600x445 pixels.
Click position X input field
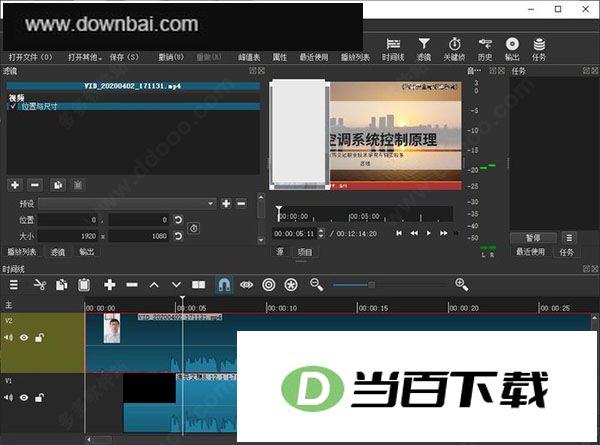68,220
